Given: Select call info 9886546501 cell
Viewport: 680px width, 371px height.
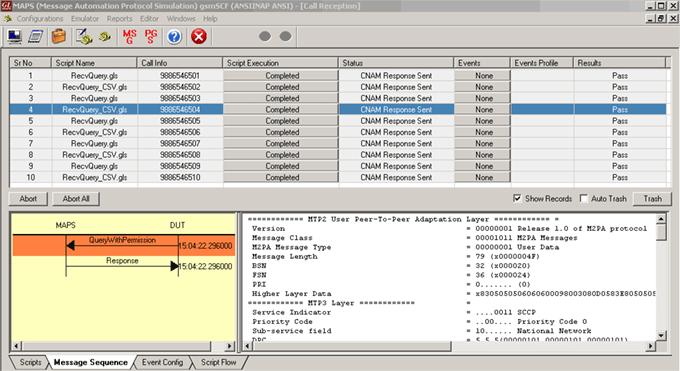Looking at the screenshot, I should coord(180,76).
